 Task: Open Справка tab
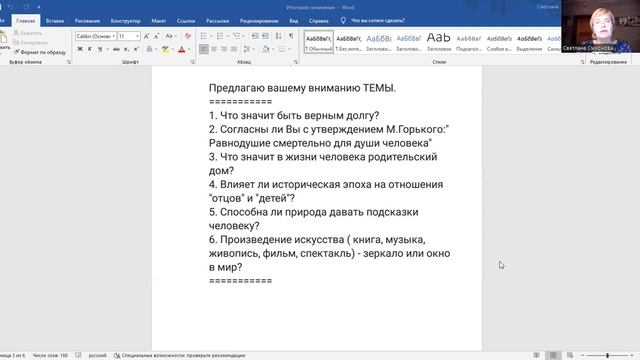318,21
